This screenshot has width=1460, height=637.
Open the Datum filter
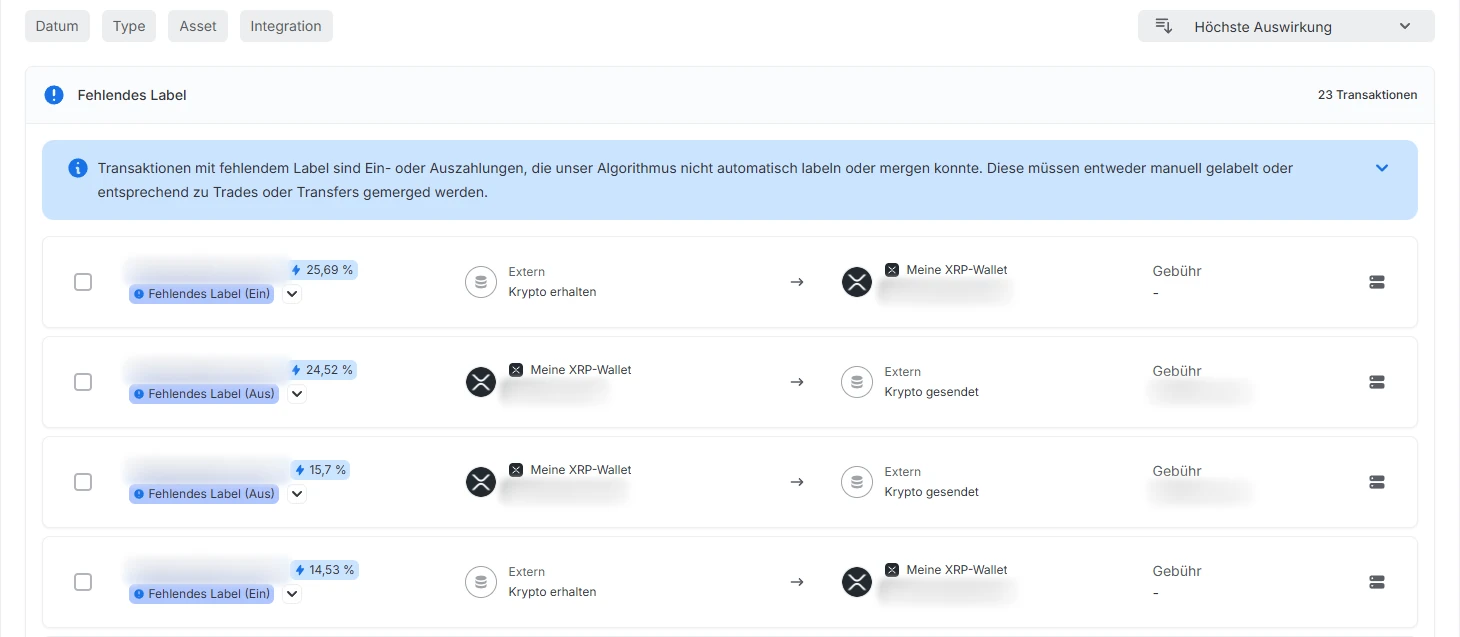[x=57, y=26]
